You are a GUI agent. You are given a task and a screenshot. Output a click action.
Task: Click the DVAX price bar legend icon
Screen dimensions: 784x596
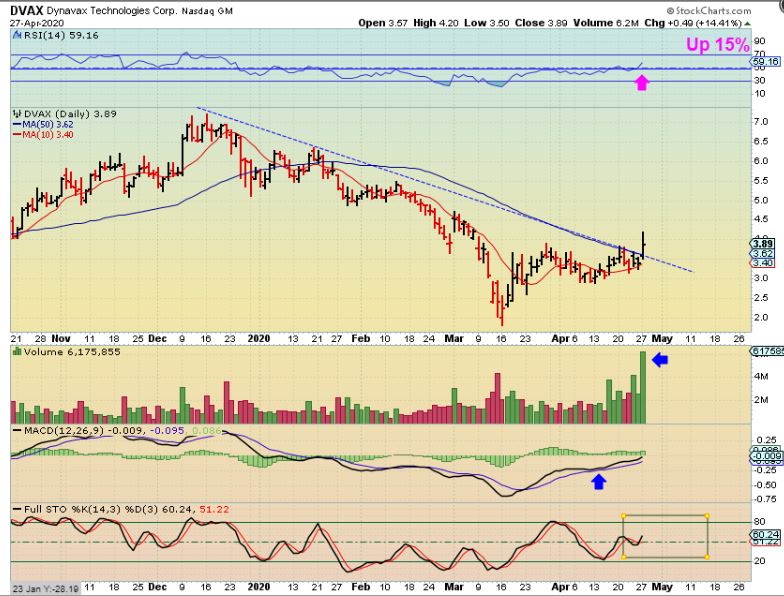point(17,114)
